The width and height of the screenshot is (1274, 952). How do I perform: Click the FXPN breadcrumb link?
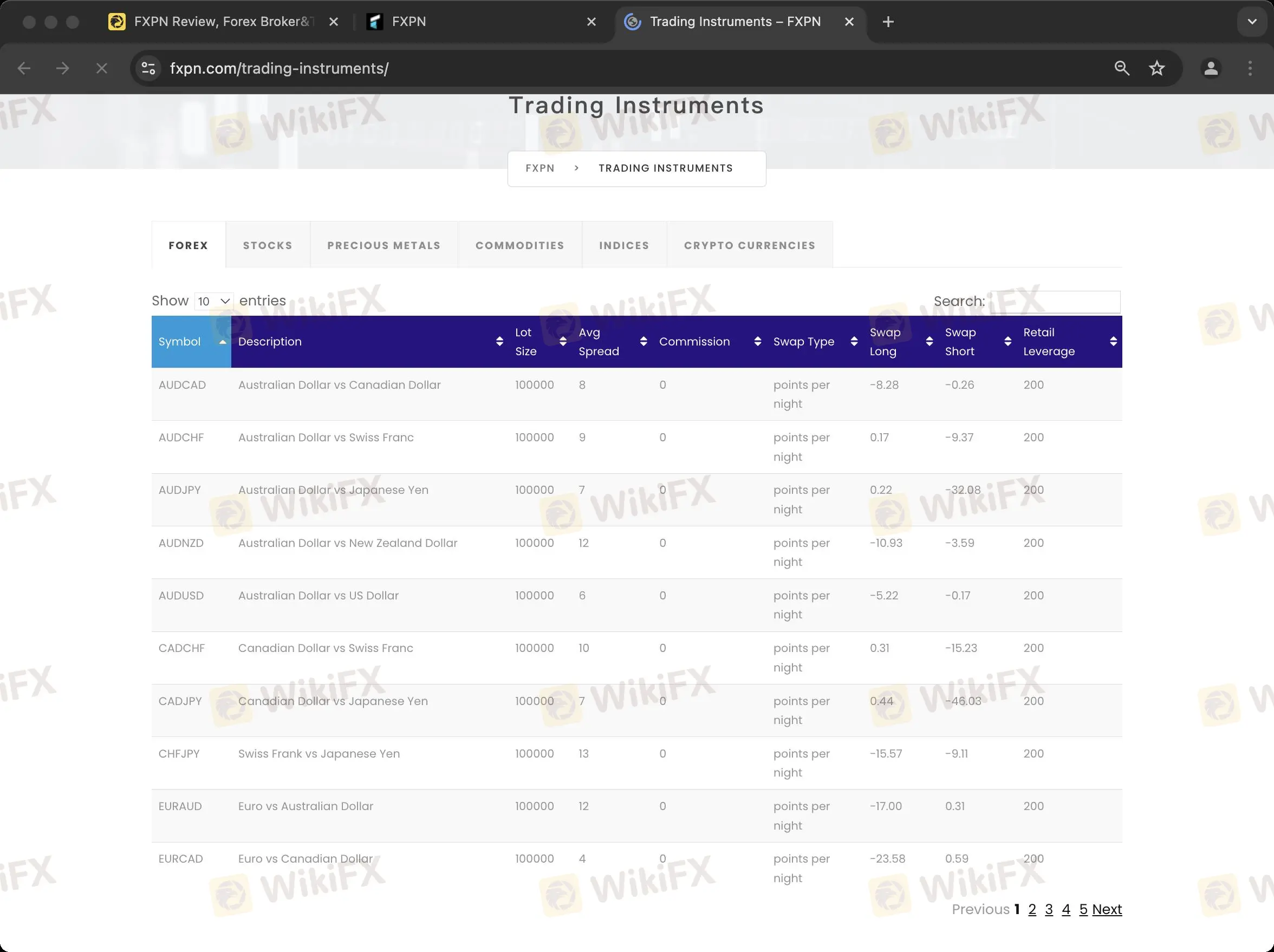tap(540, 167)
